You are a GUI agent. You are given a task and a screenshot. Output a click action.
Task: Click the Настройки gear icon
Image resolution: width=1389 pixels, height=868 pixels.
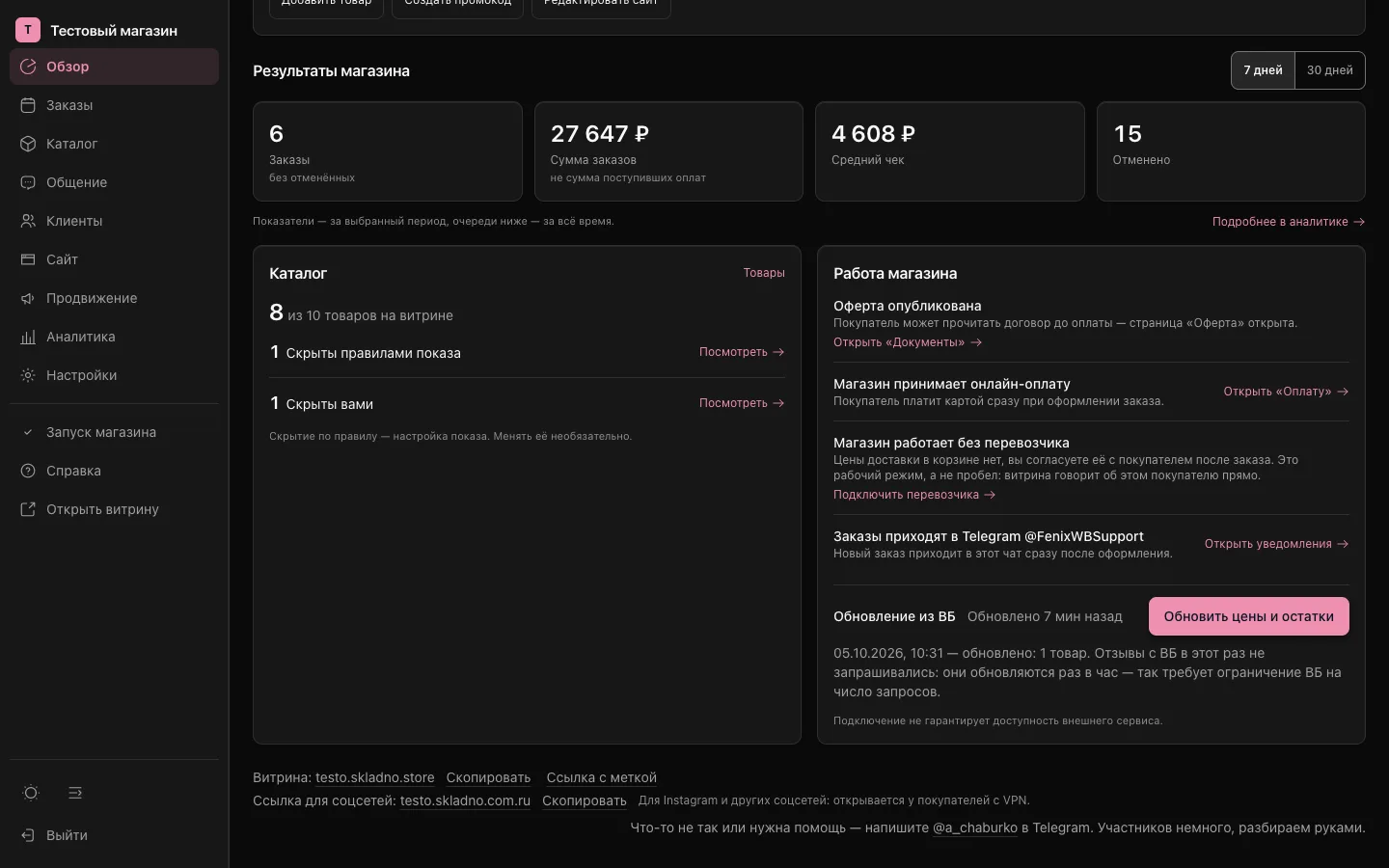[28, 375]
